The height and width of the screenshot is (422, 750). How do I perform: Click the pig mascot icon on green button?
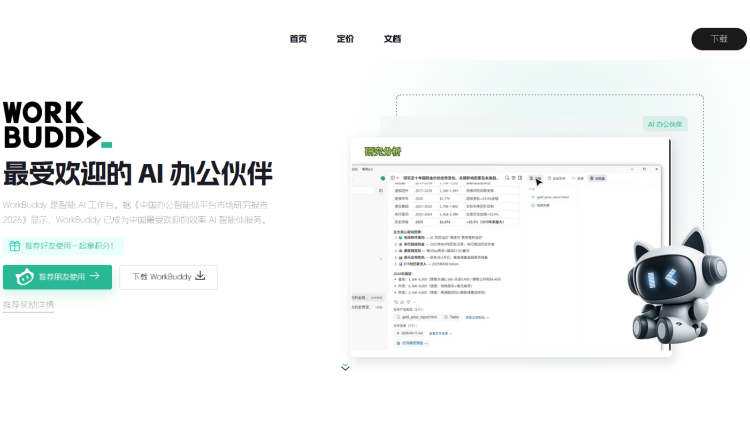24,277
